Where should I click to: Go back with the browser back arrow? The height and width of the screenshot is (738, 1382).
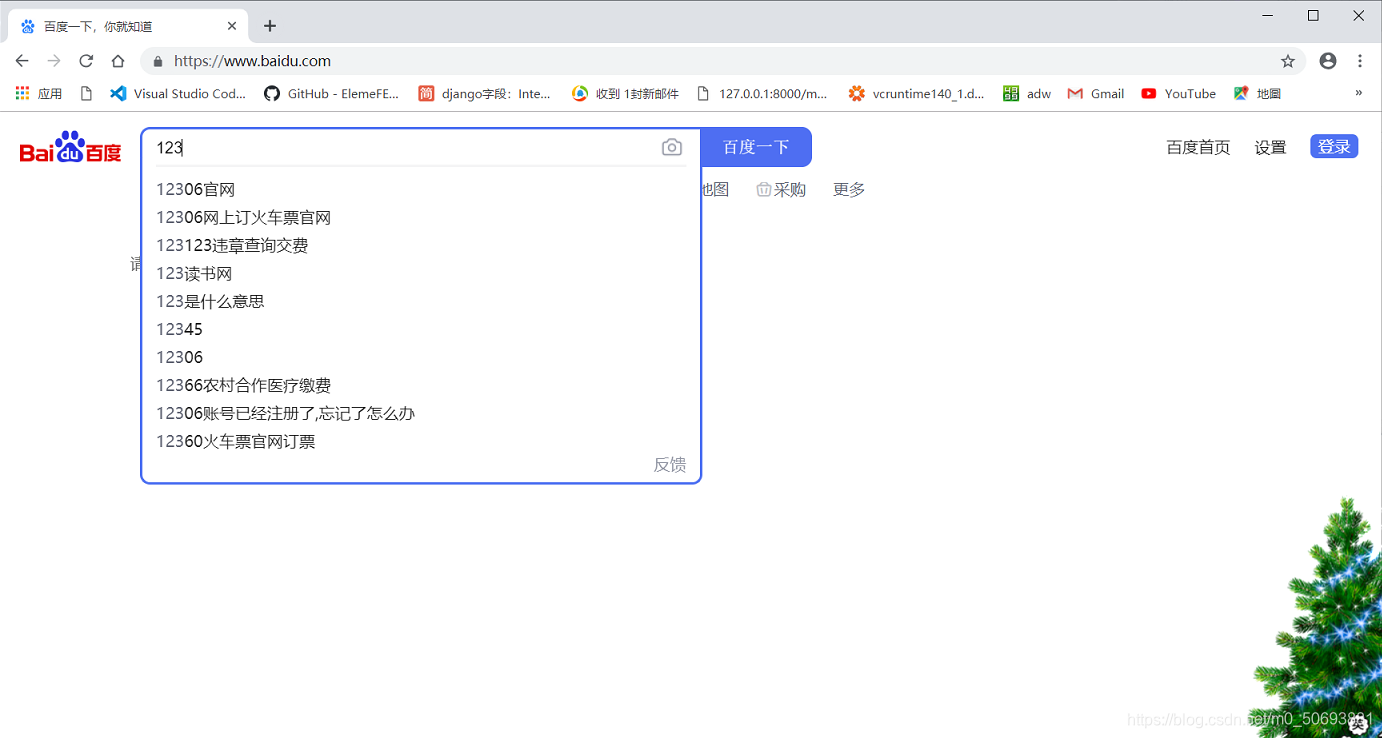[22, 61]
